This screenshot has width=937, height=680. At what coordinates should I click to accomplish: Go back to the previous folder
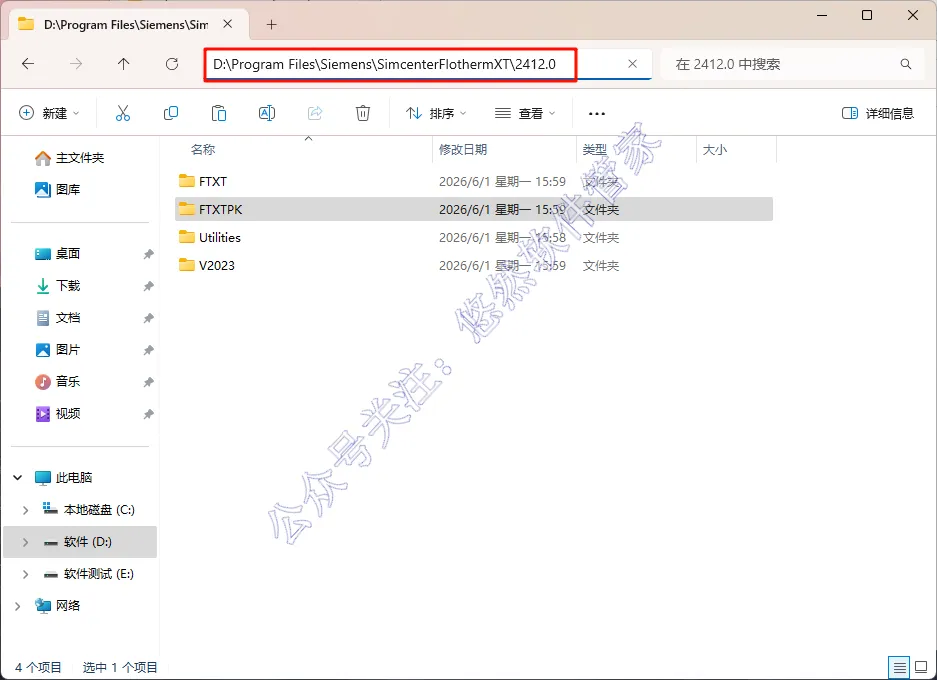click(x=27, y=64)
